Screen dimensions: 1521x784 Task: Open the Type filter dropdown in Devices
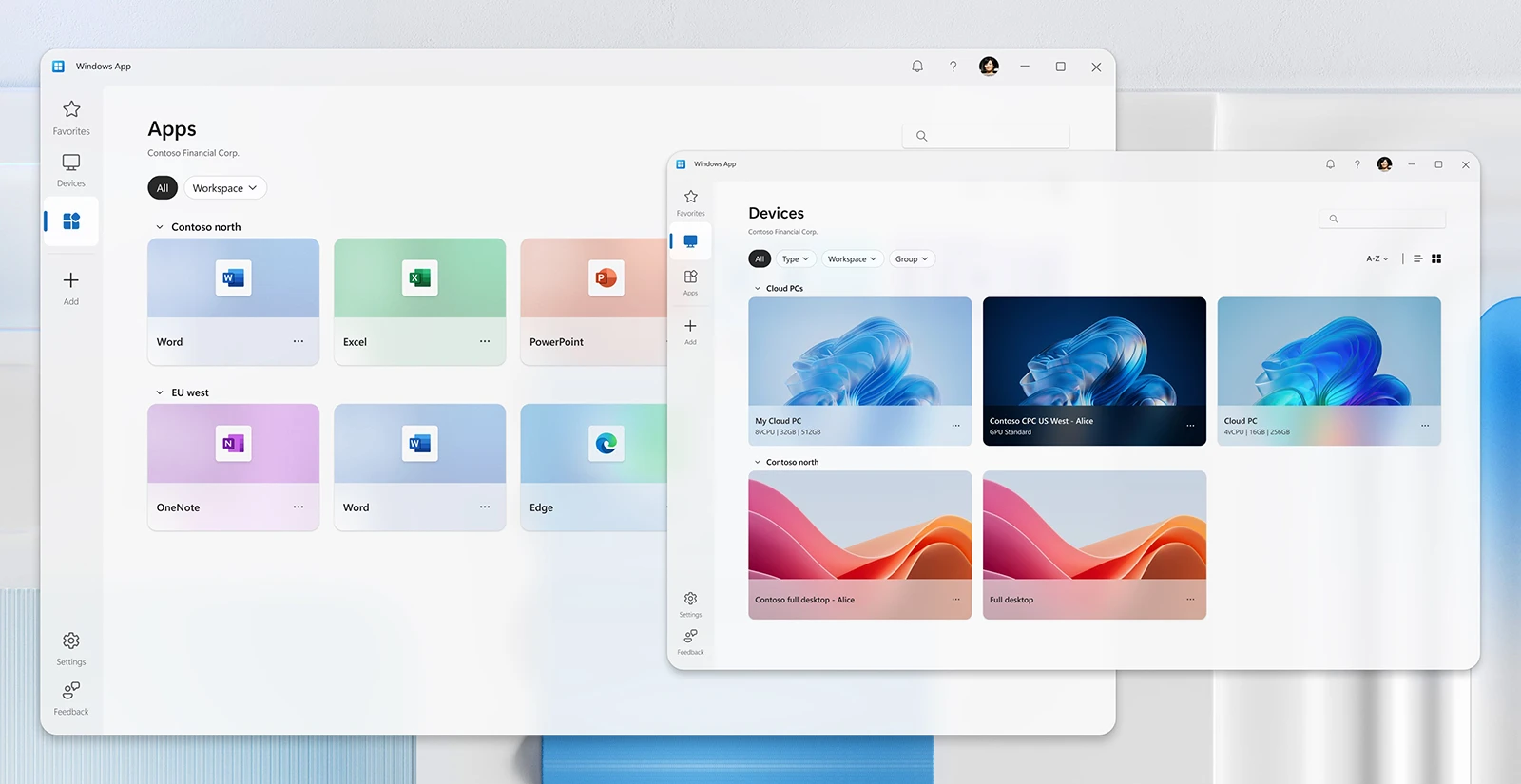(796, 258)
